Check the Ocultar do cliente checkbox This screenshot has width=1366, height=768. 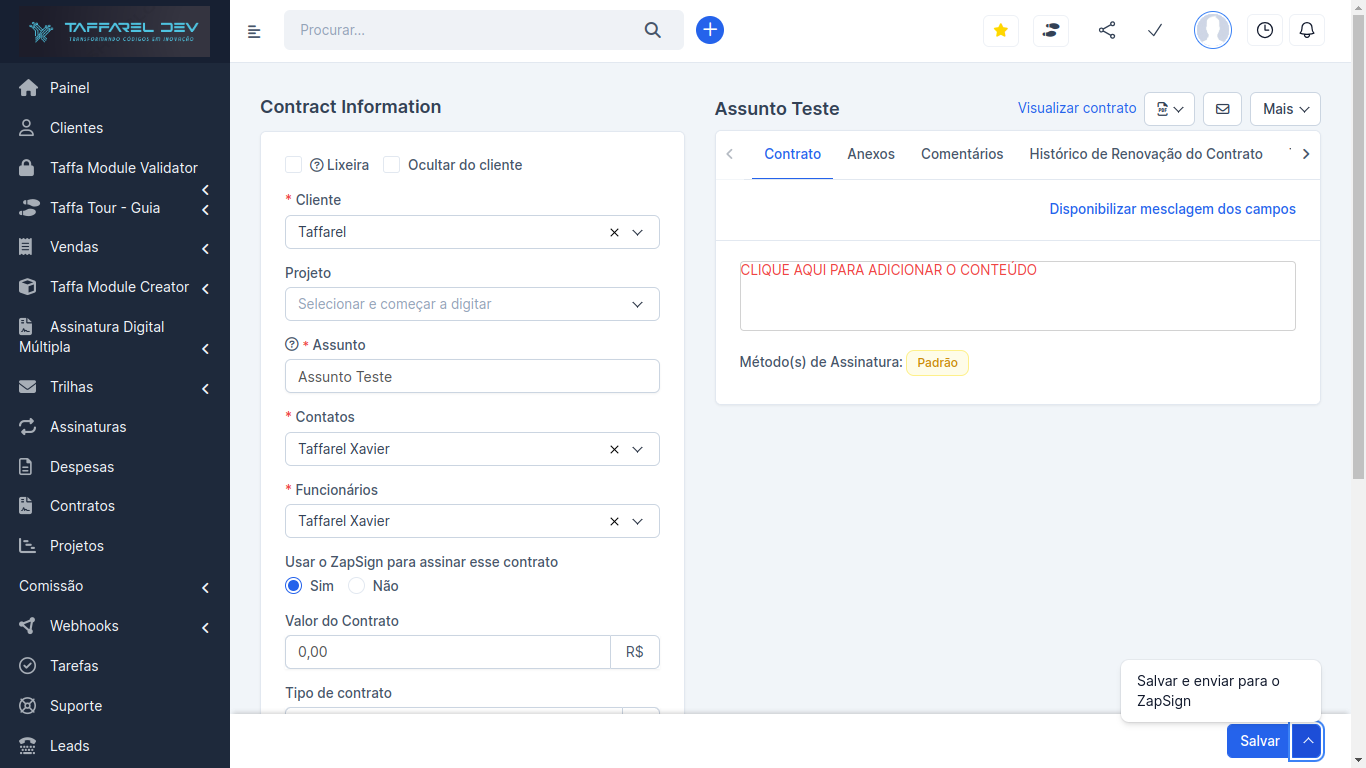[391, 164]
